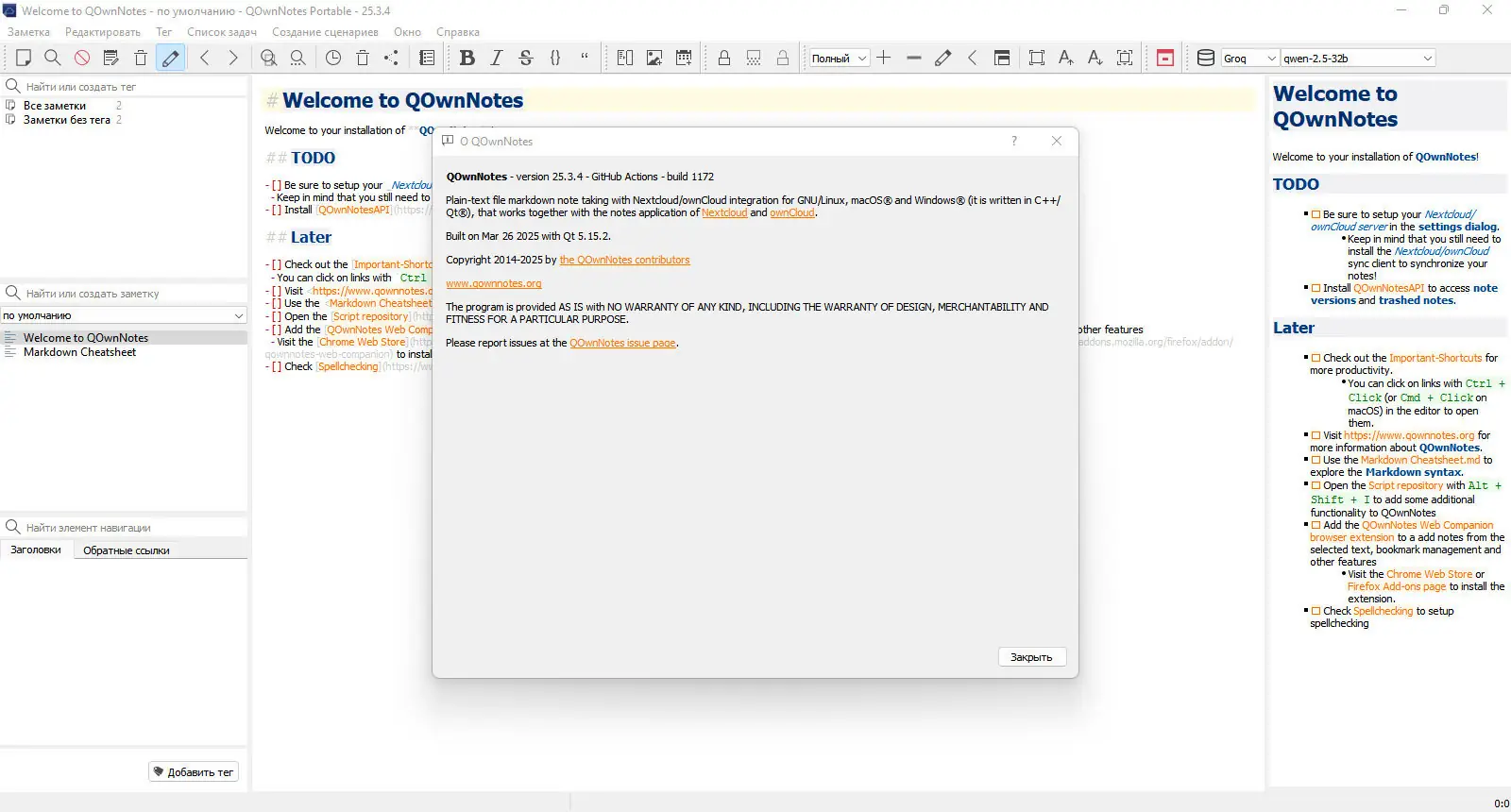Open the find note magnifier icon

(x=53, y=59)
